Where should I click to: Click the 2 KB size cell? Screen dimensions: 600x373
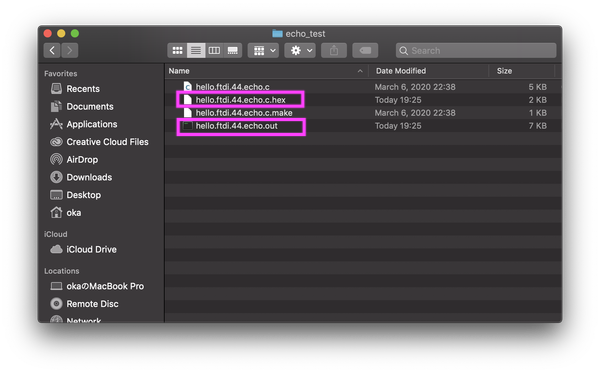tap(538, 100)
